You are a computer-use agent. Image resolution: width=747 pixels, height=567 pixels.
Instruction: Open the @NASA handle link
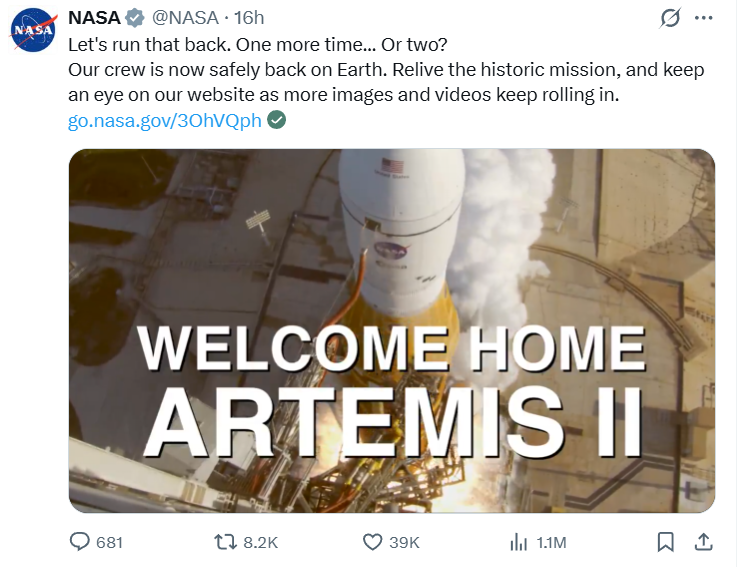[185, 18]
